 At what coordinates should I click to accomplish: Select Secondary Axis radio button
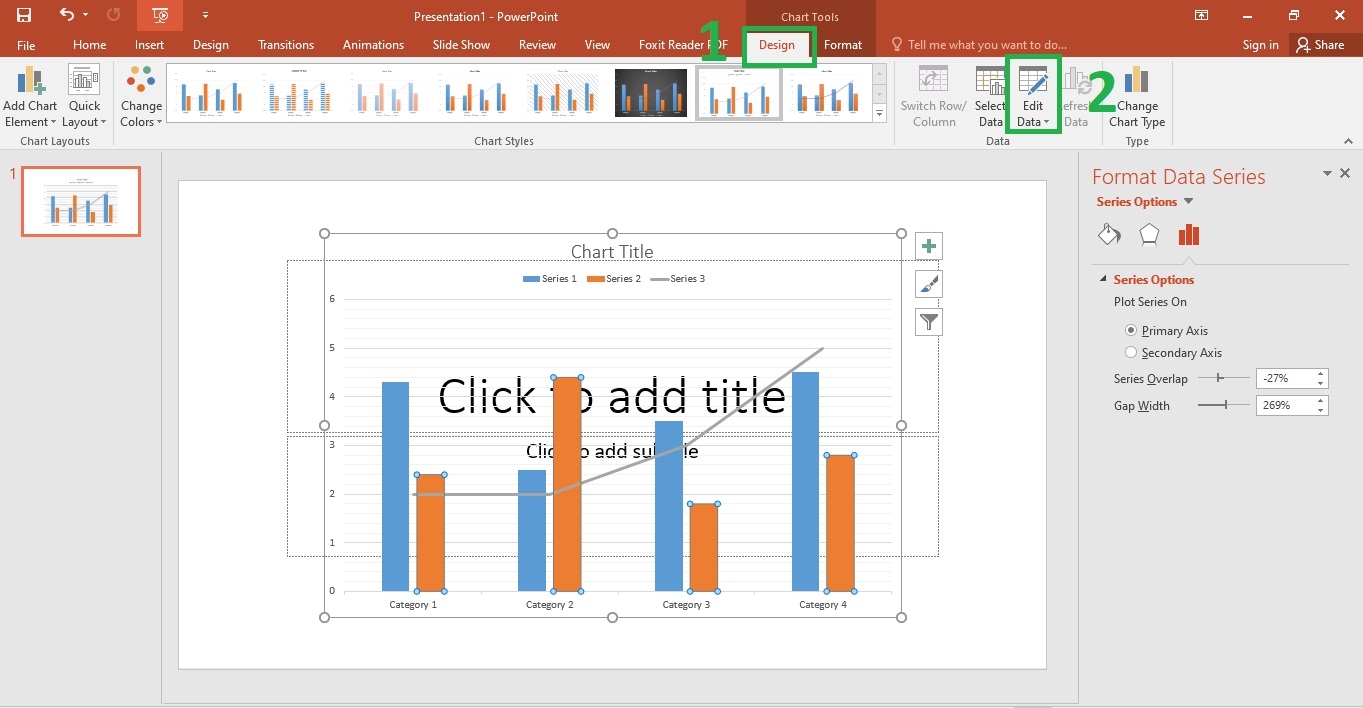pos(1131,352)
